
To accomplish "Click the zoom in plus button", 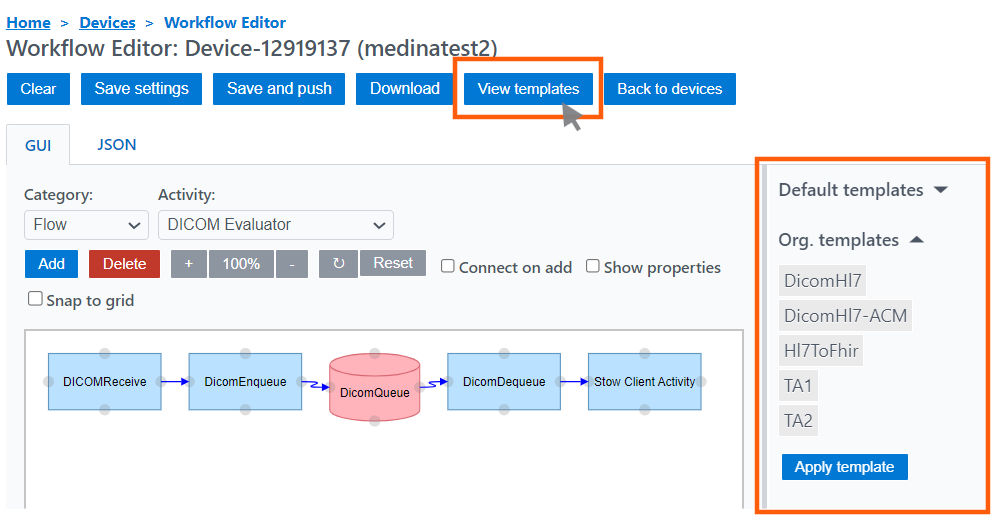I will (x=189, y=264).
